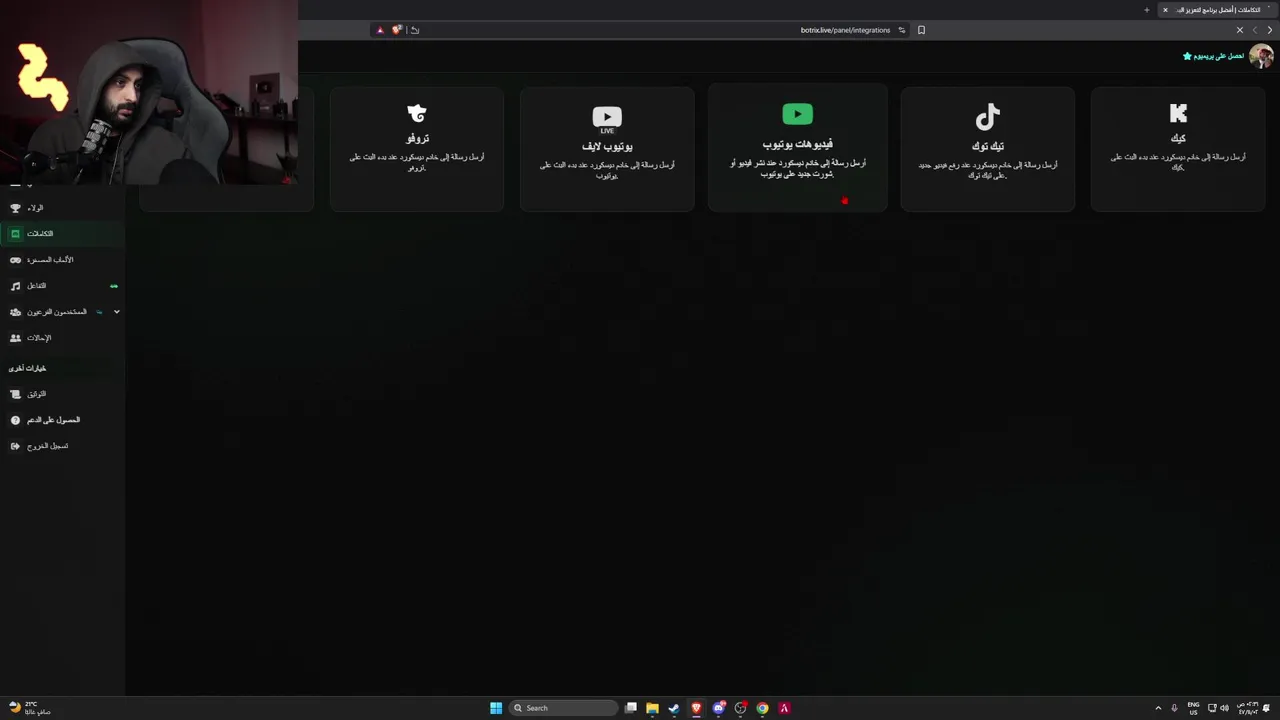The width and height of the screenshot is (1280, 720).
Task: Click the share icon in browser toolbar
Action: pyautogui.click(x=415, y=30)
